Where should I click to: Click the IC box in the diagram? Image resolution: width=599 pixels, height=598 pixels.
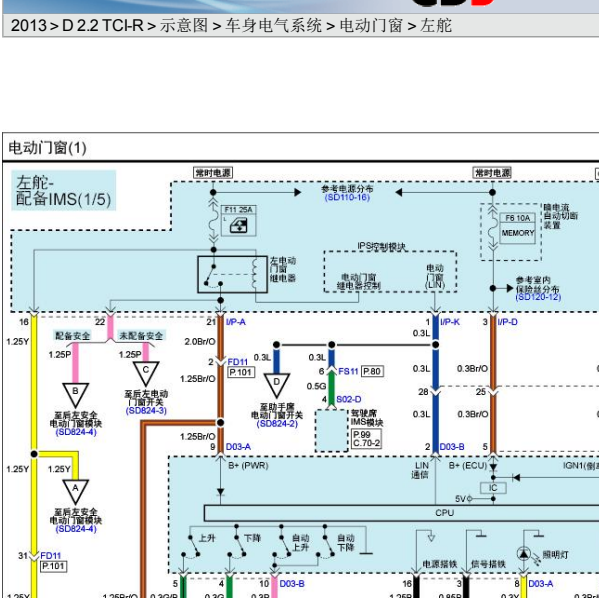[493, 488]
